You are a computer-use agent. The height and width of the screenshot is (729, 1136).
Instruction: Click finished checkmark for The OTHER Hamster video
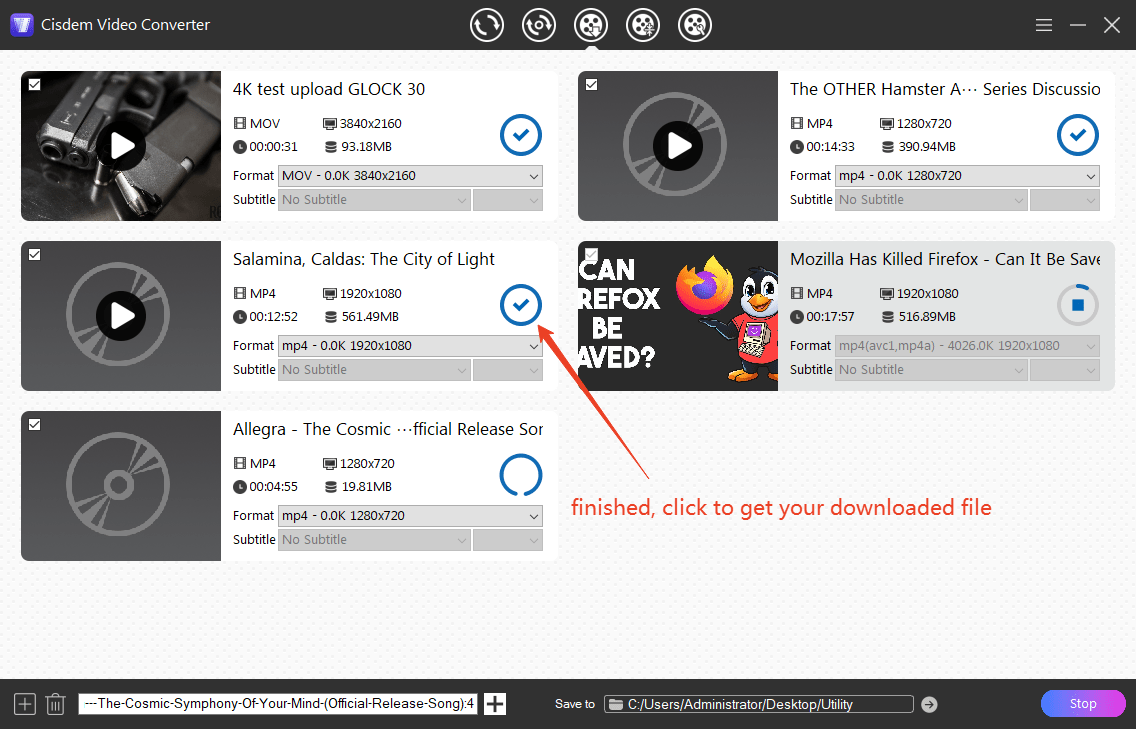click(x=1077, y=135)
